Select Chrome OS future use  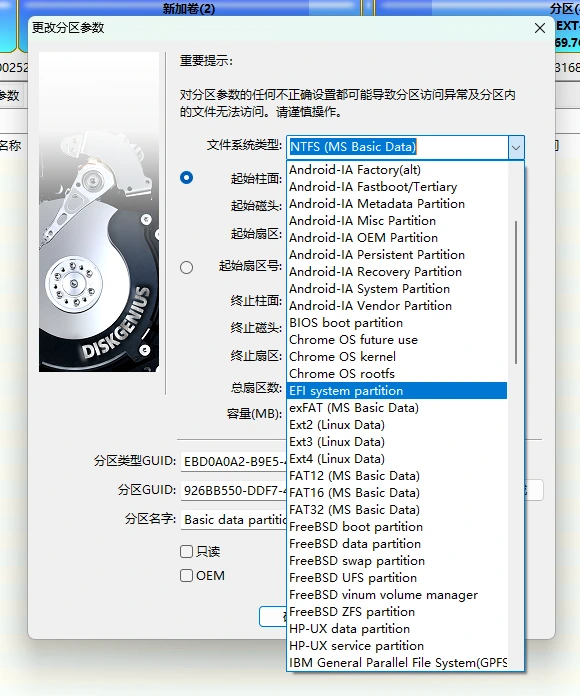[x=397, y=340]
